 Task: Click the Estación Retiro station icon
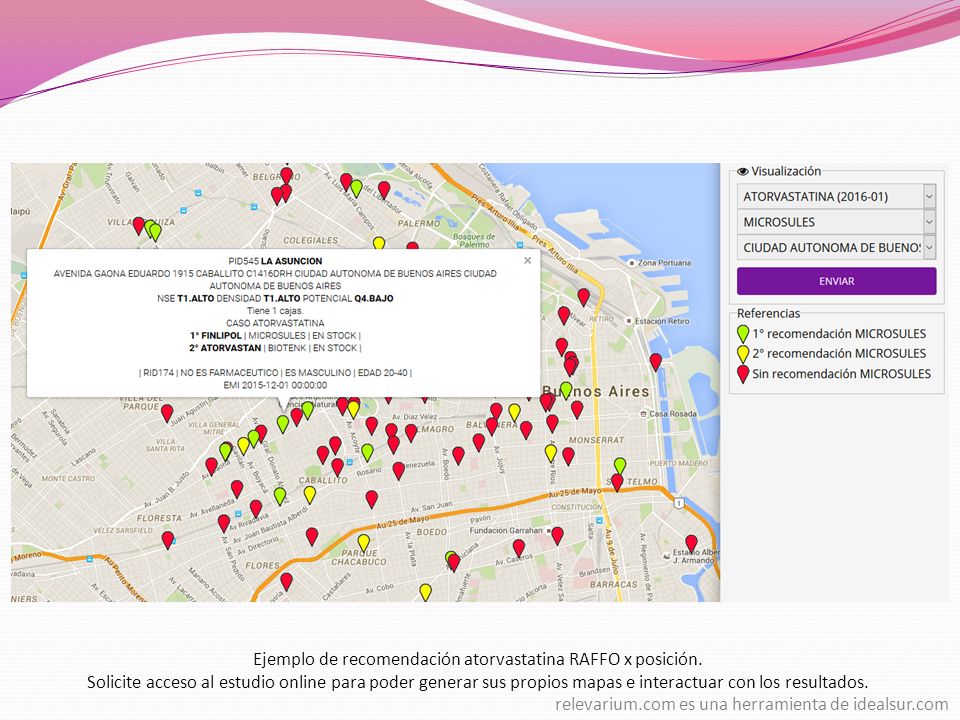(x=628, y=321)
